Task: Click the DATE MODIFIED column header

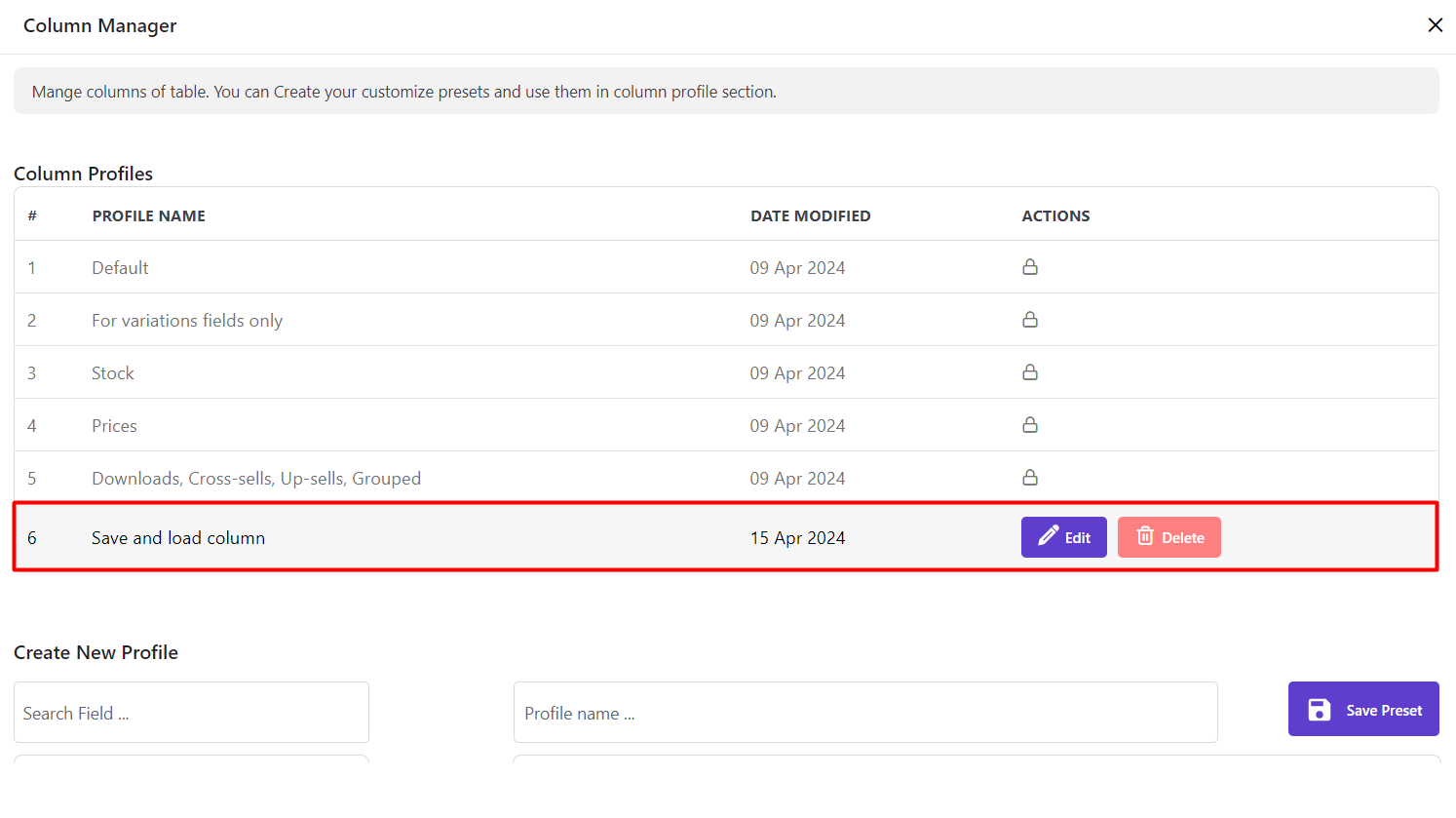Action: coord(810,216)
